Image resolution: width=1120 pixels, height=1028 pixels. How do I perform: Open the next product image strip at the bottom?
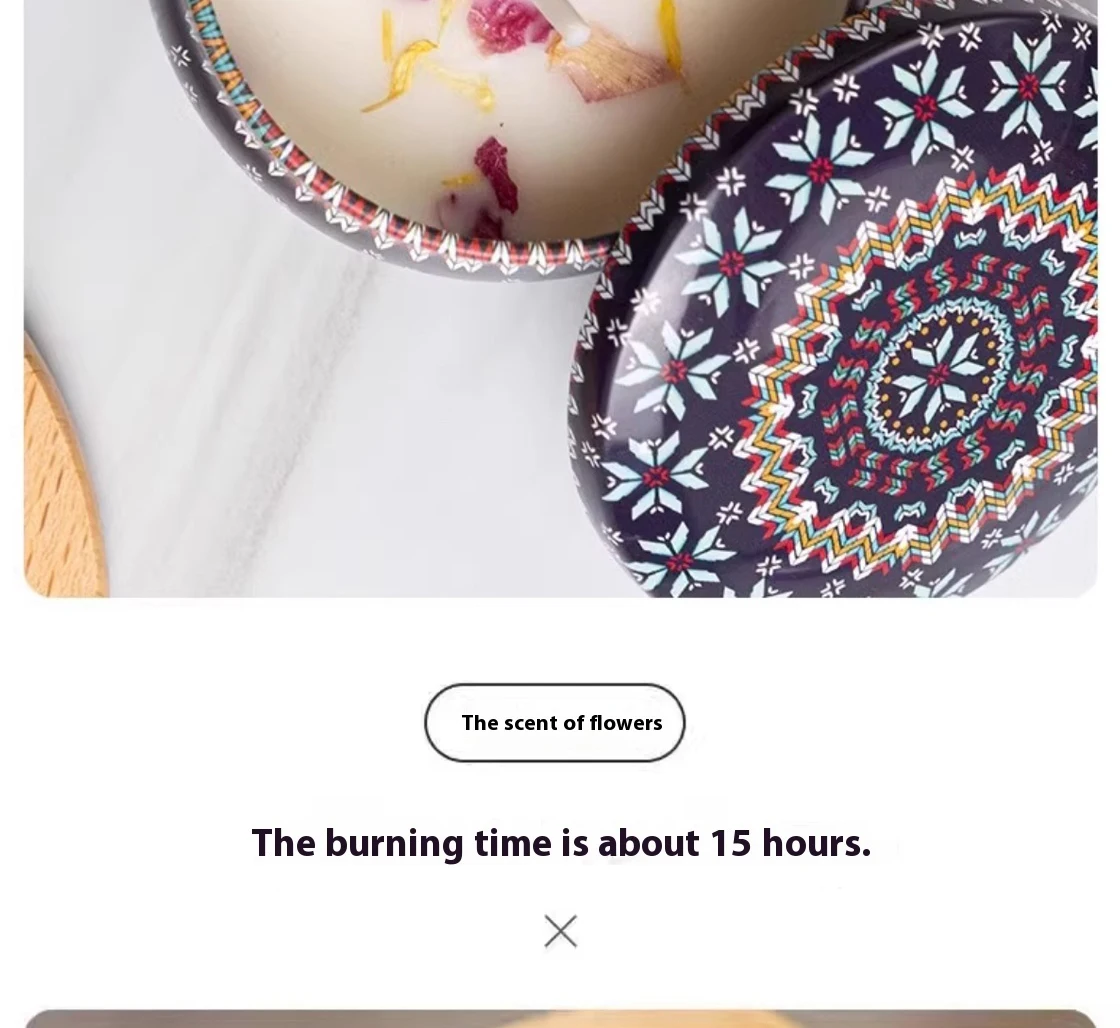tap(561, 1019)
